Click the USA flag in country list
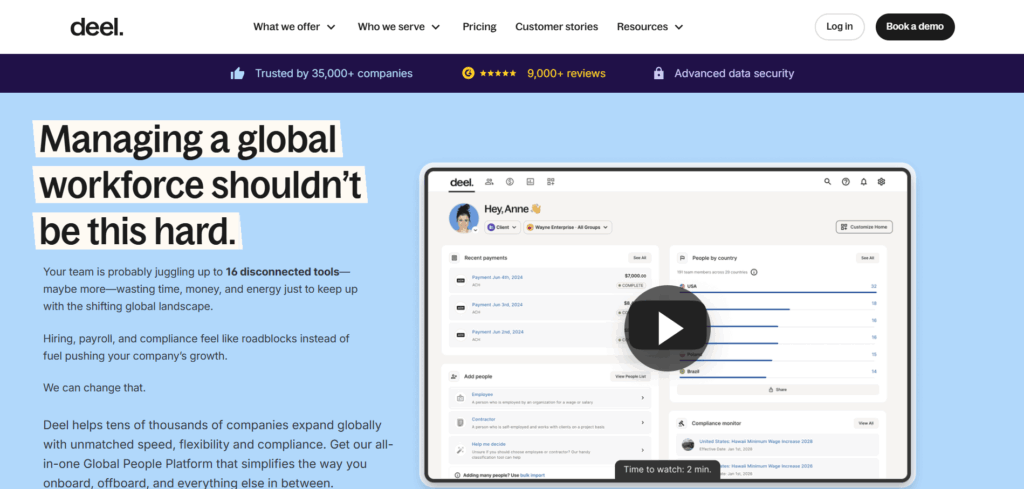This screenshot has height=489, width=1024. pos(682,286)
